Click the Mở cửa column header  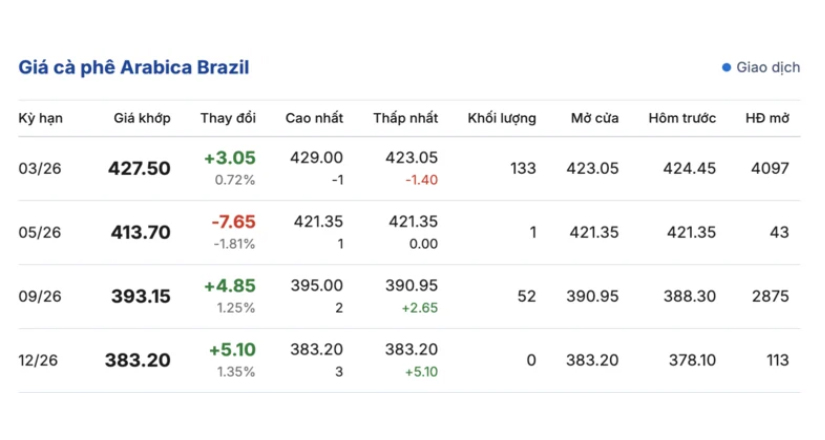[x=595, y=118]
